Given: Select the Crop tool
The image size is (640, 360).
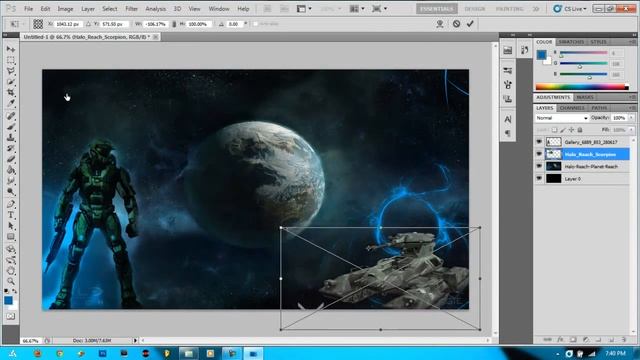Looking at the screenshot, I should coord(11,93).
